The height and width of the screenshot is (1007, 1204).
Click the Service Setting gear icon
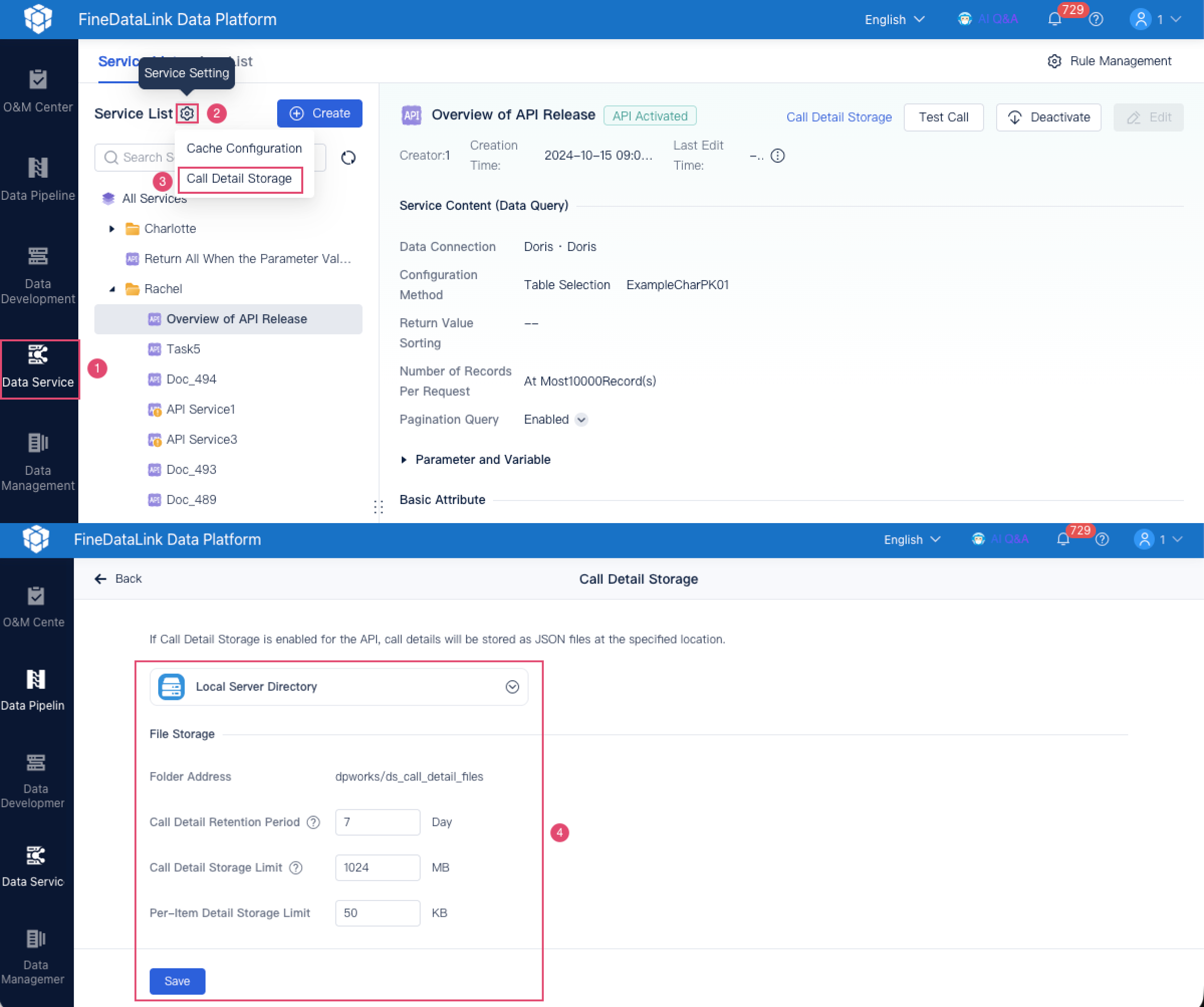[187, 113]
